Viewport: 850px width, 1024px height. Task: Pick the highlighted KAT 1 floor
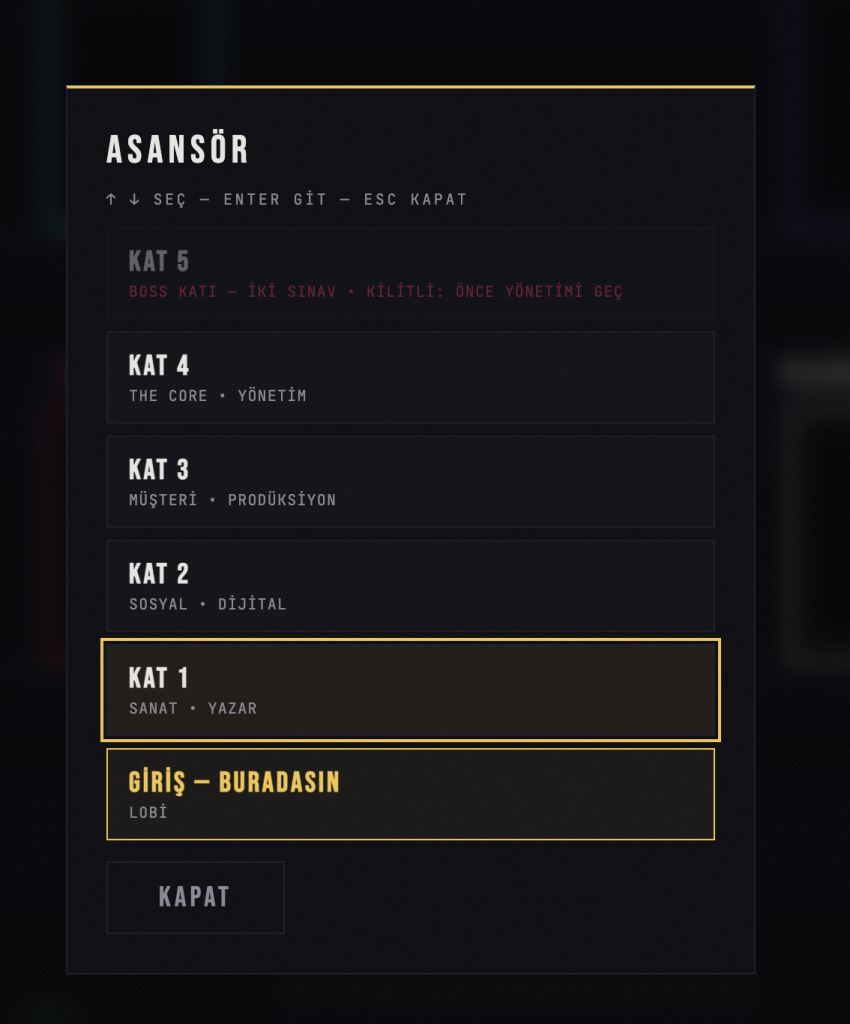point(411,690)
